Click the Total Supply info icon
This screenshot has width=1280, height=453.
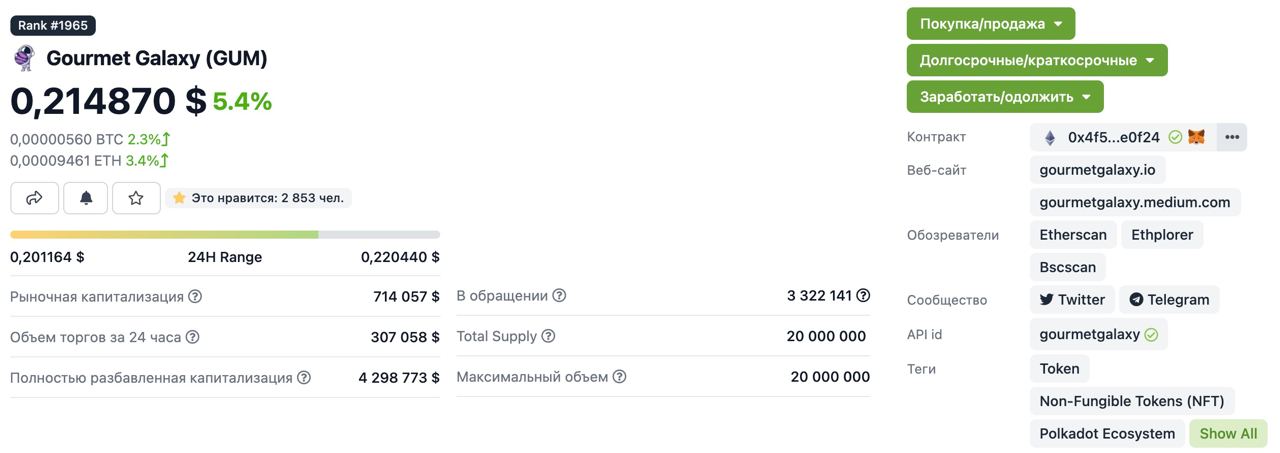[x=548, y=336]
